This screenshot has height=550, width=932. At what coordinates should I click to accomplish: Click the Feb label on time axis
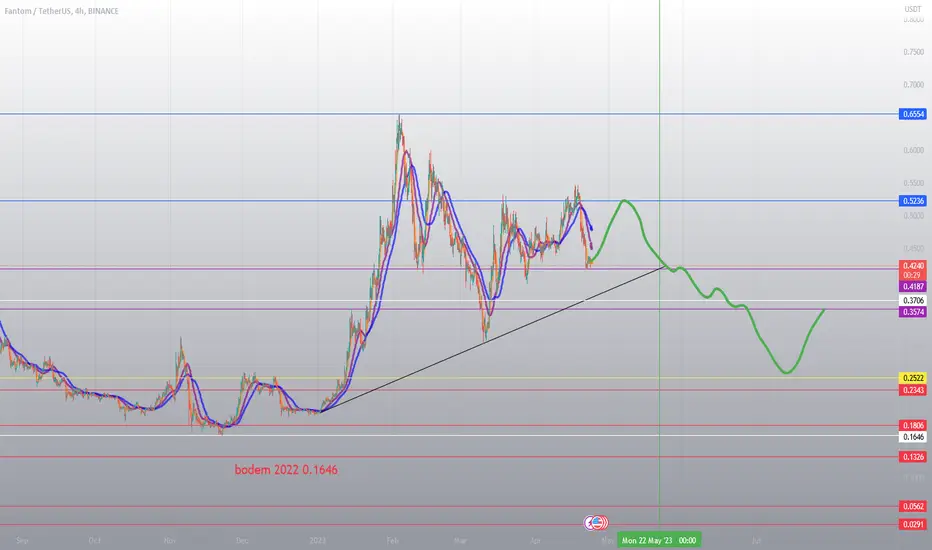[x=392, y=540]
